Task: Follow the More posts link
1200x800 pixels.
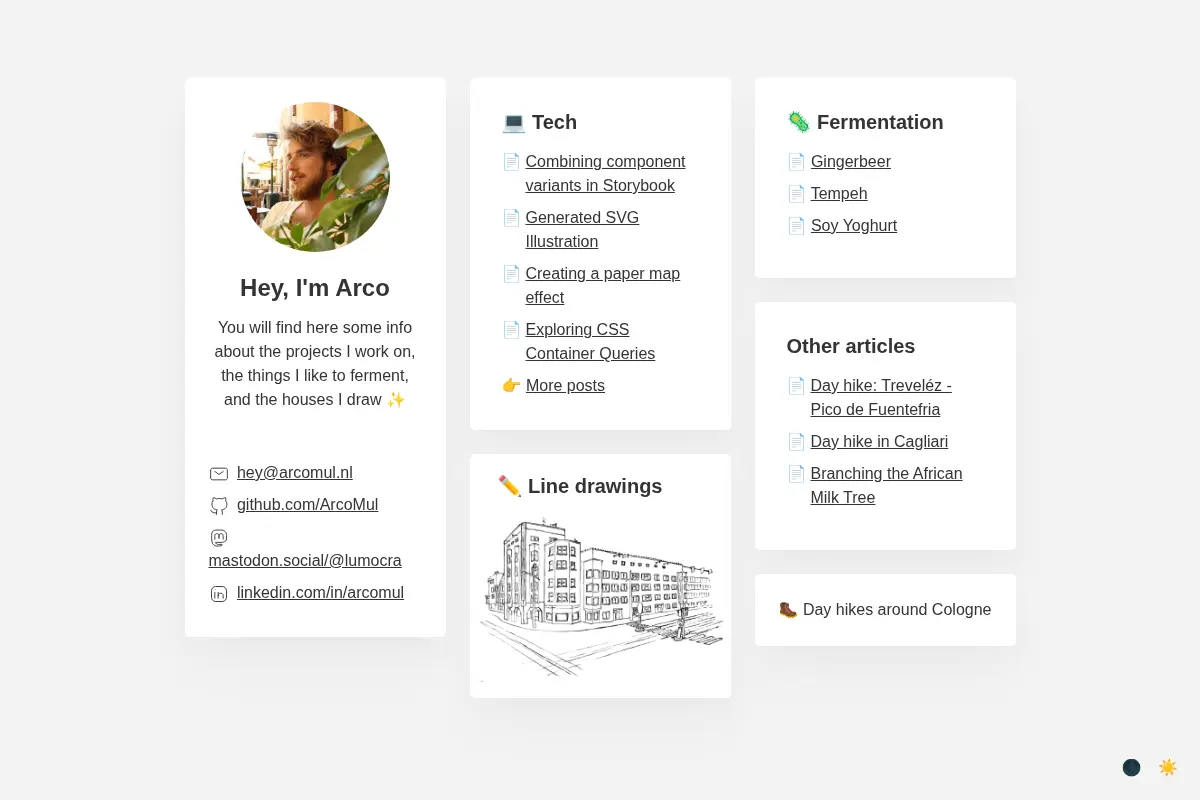Action: point(565,385)
